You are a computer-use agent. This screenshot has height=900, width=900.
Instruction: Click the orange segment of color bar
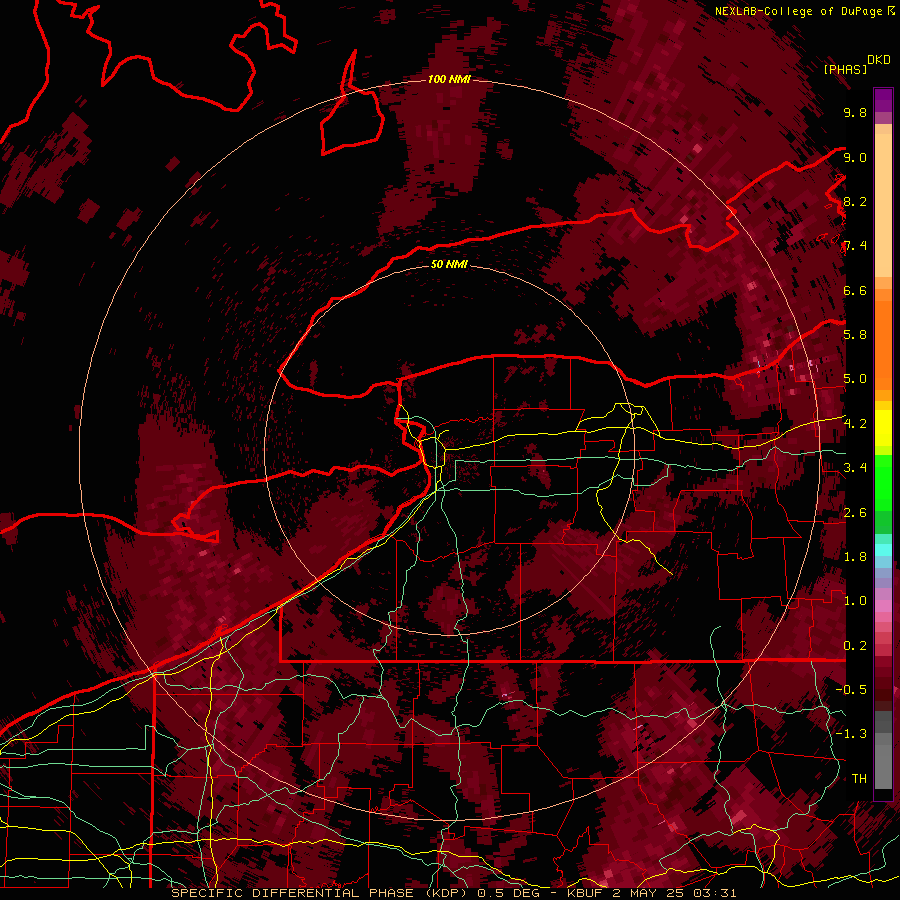coord(883,344)
